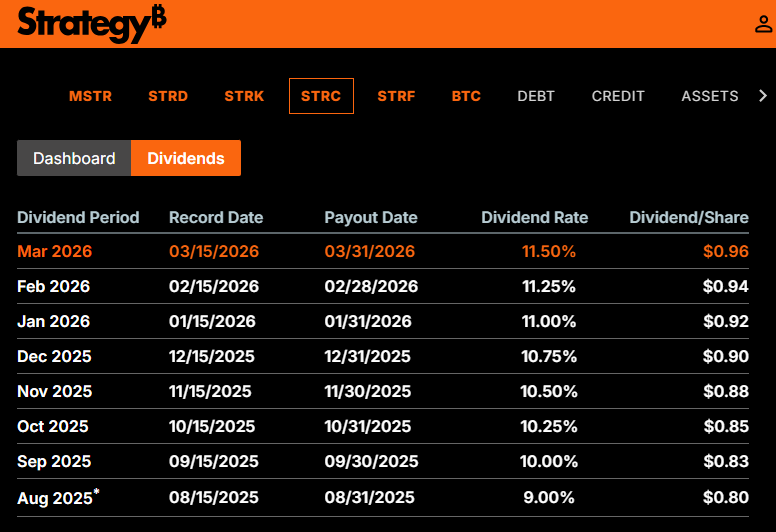This screenshot has height=532, width=776.
Task: Select the STRC tab
Action: pyautogui.click(x=321, y=96)
